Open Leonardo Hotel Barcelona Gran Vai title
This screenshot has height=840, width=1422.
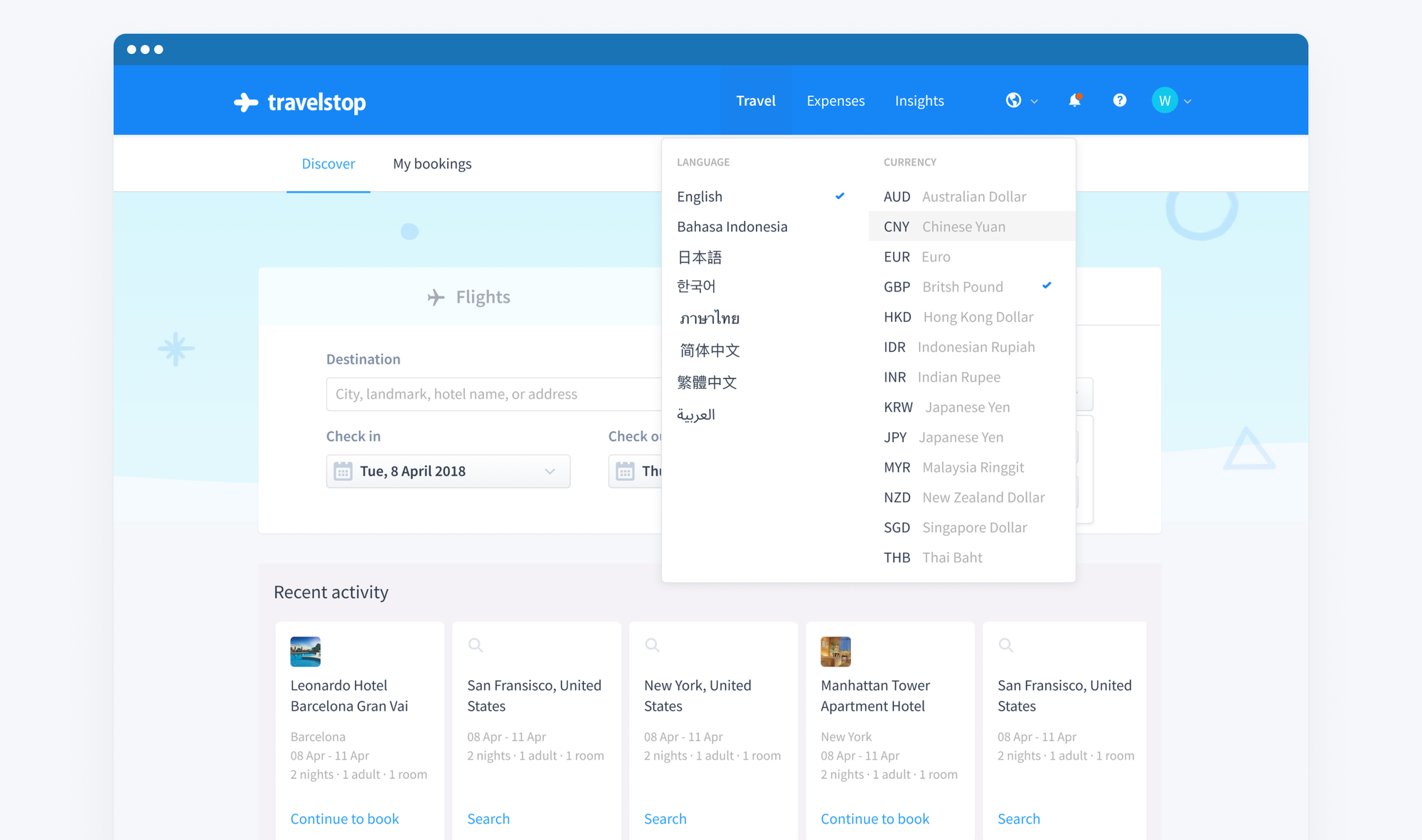349,696
